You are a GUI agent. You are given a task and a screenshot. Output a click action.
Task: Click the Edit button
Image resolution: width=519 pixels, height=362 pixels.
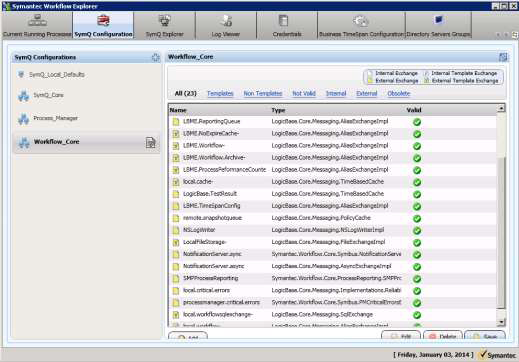coord(401,336)
